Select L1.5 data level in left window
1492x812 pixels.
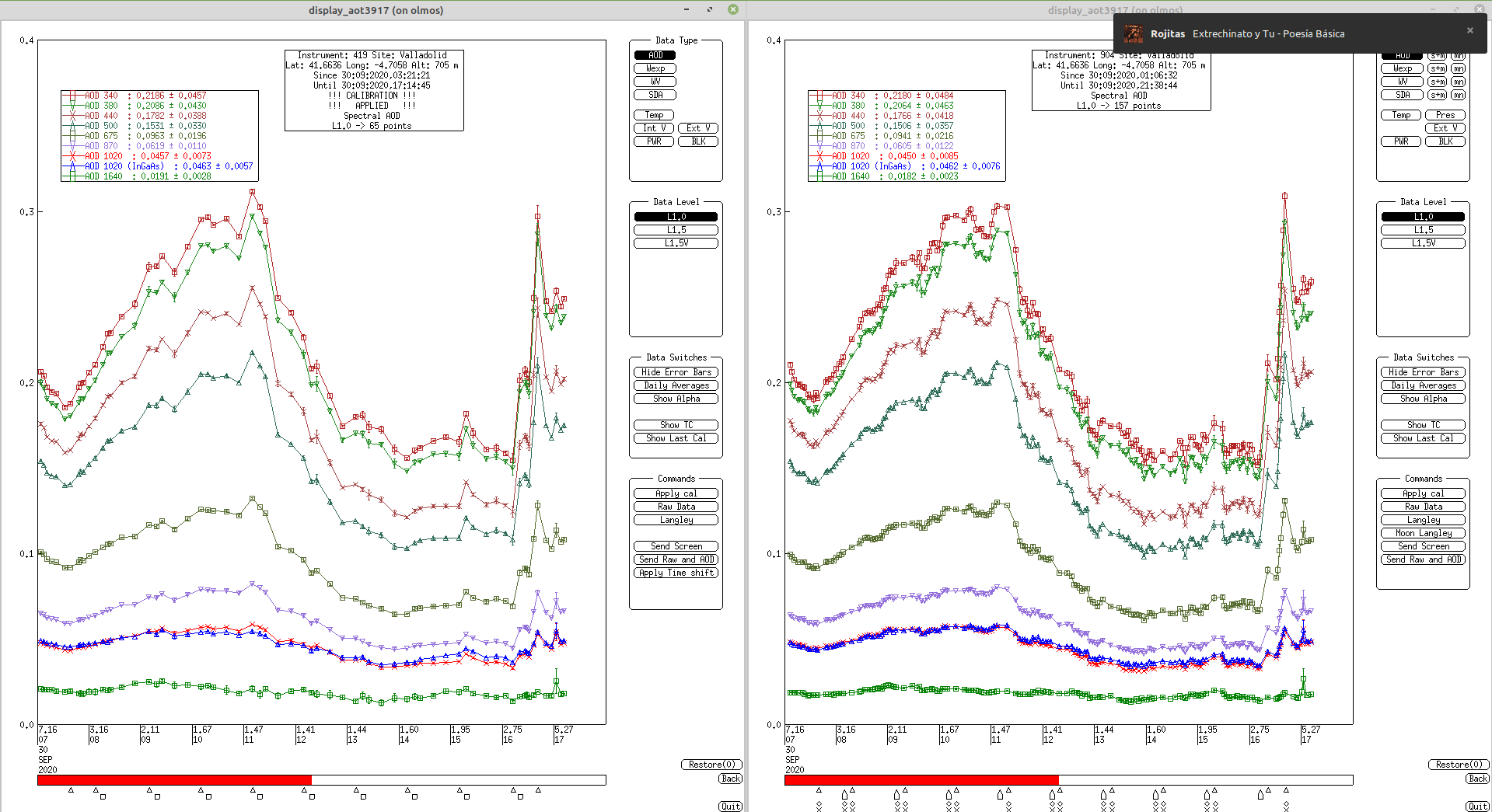(x=676, y=230)
